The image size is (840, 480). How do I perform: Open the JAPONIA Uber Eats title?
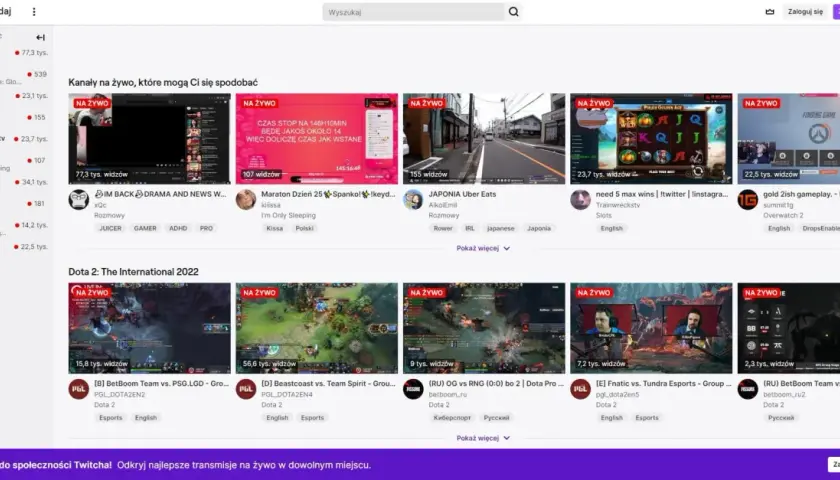click(462, 194)
